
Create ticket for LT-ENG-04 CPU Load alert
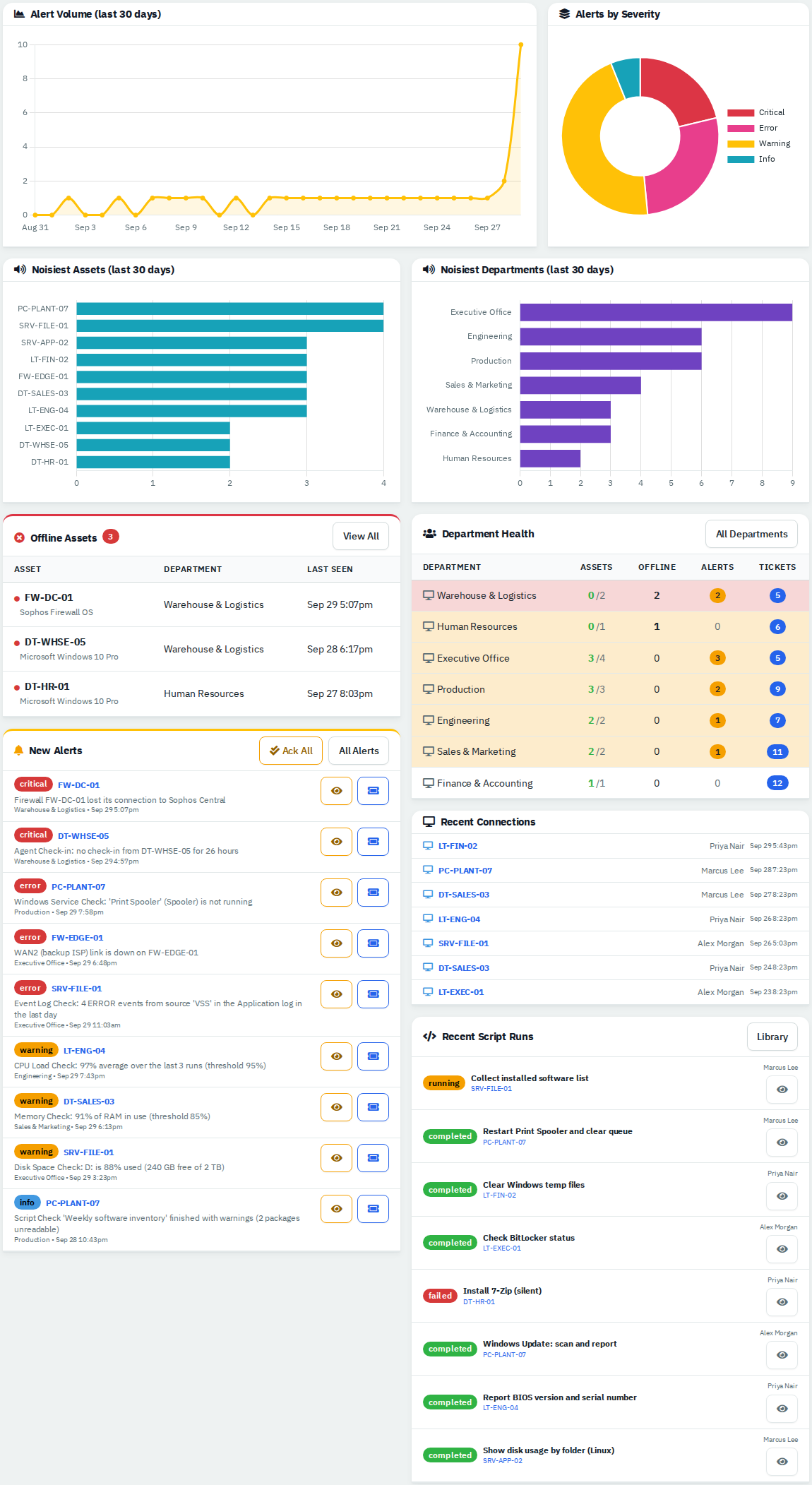[x=373, y=1056]
